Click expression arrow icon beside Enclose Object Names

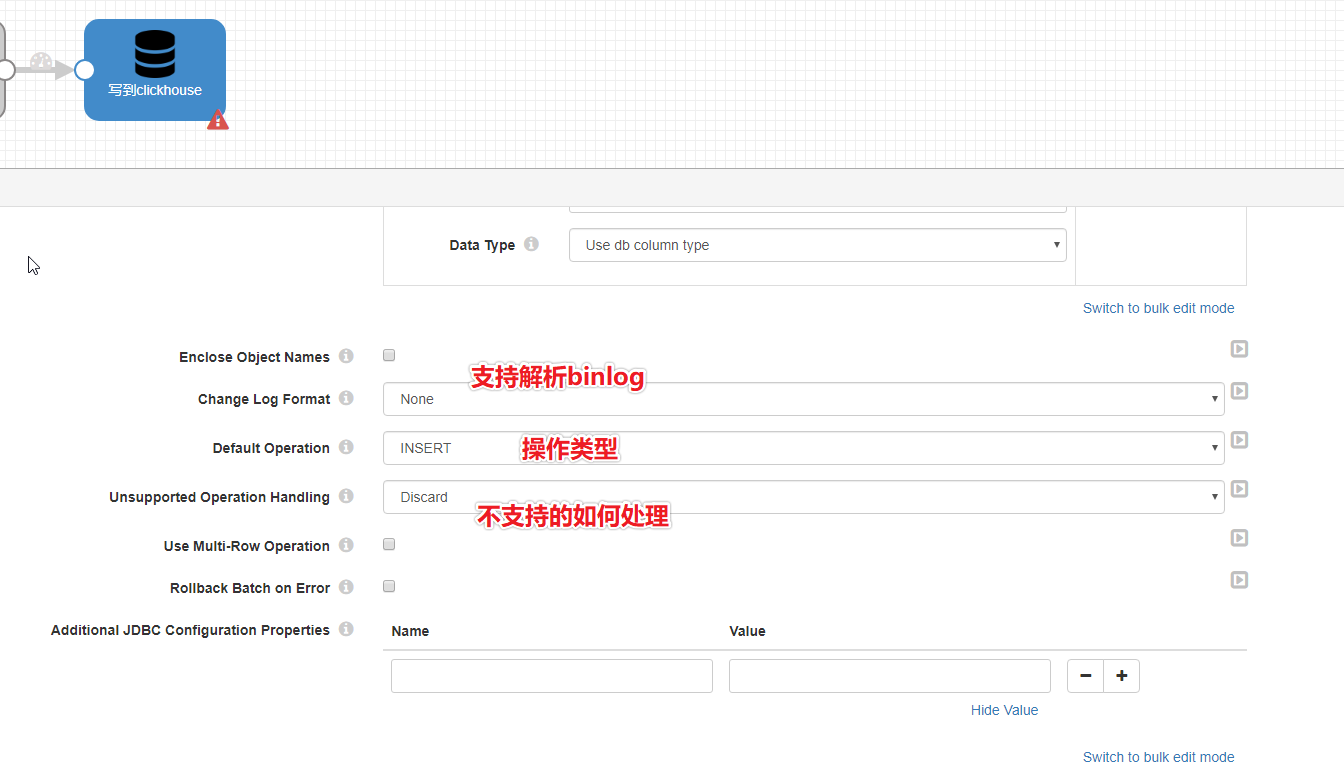(x=1239, y=349)
